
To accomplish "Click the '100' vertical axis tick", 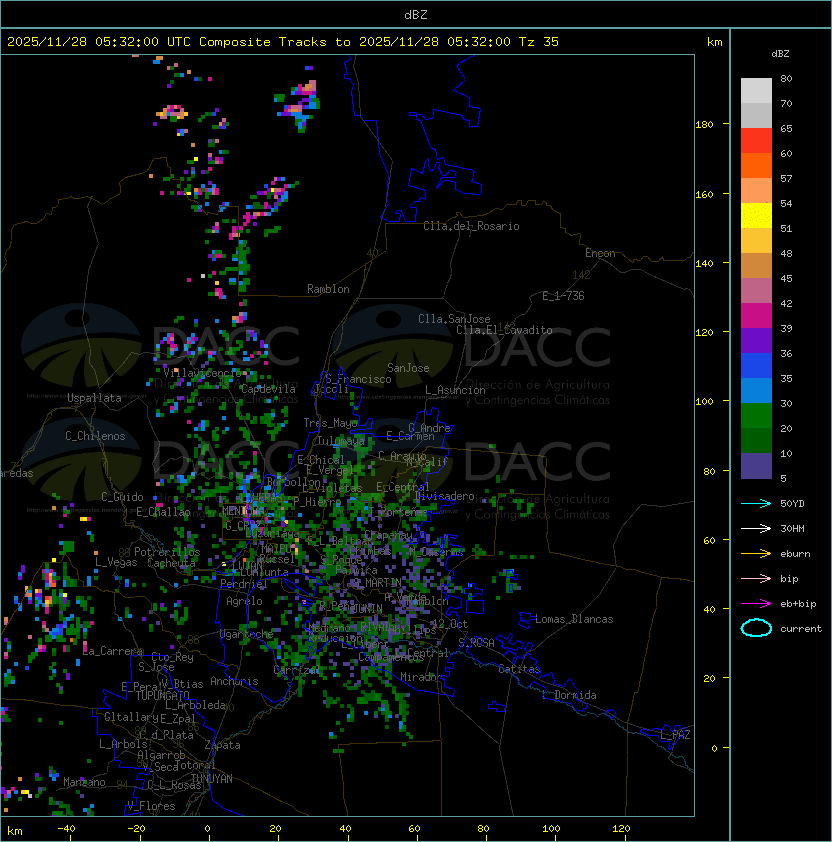I will (x=704, y=402).
